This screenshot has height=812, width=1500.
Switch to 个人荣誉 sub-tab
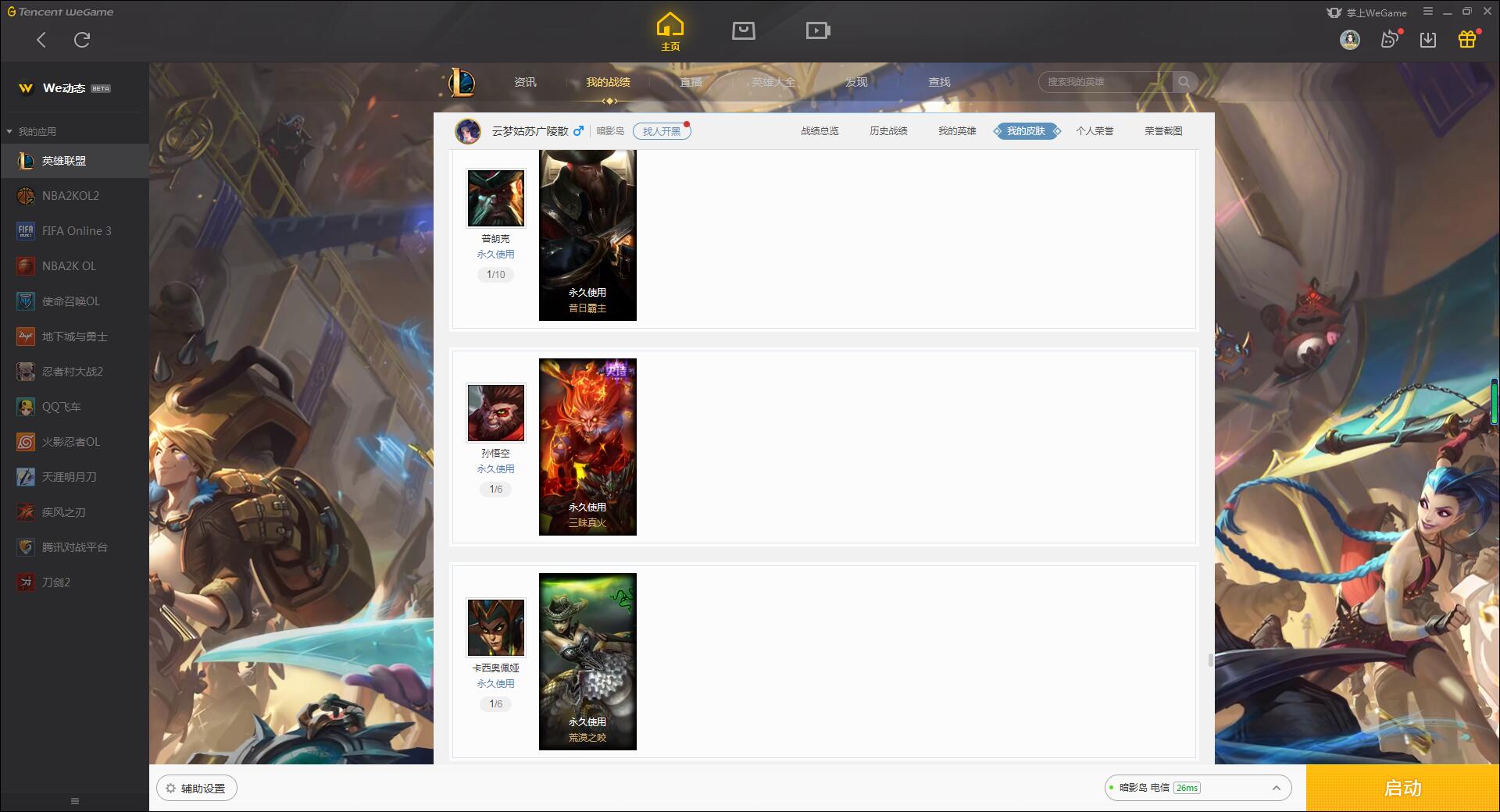[x=1095, y=131]
